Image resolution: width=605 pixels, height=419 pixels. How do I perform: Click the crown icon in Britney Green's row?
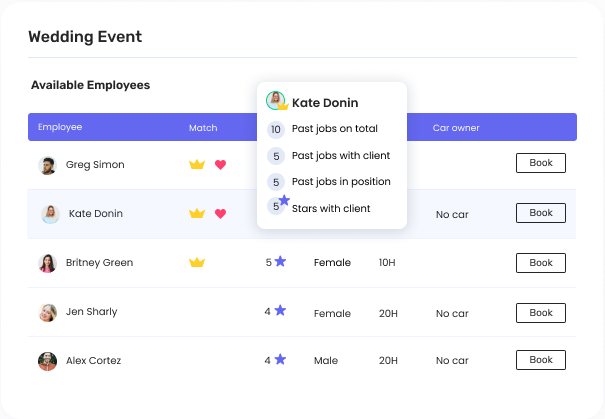click(x=197, y=262)
